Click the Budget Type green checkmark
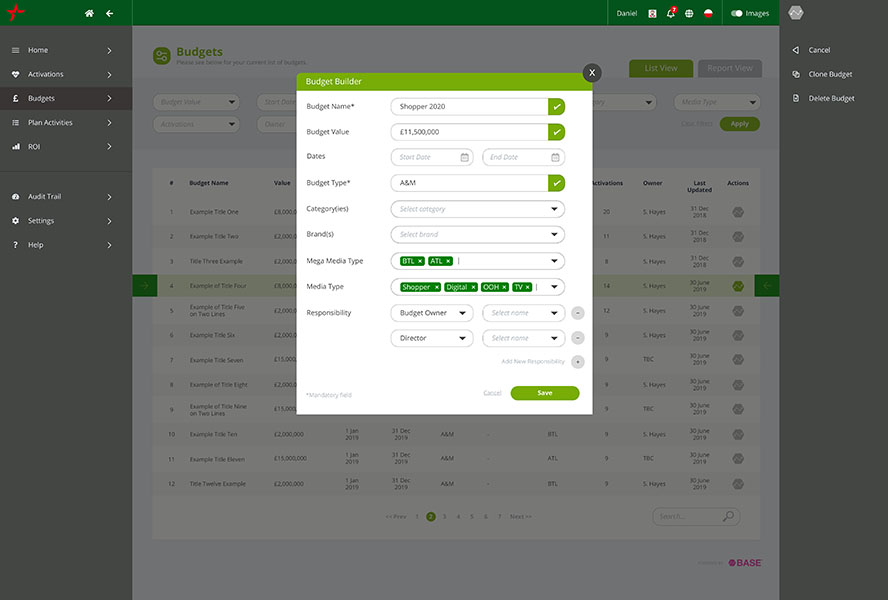 click(x=556, y=183)
